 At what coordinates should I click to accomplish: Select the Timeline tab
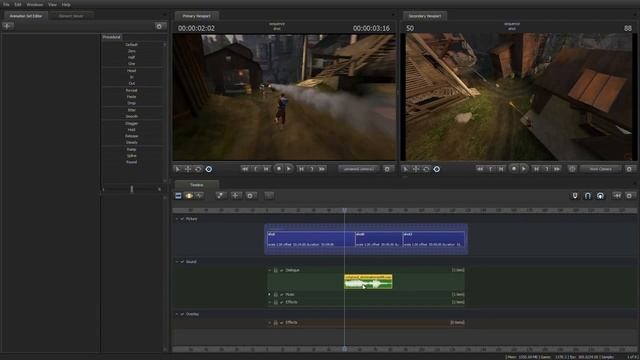(196, 185)
